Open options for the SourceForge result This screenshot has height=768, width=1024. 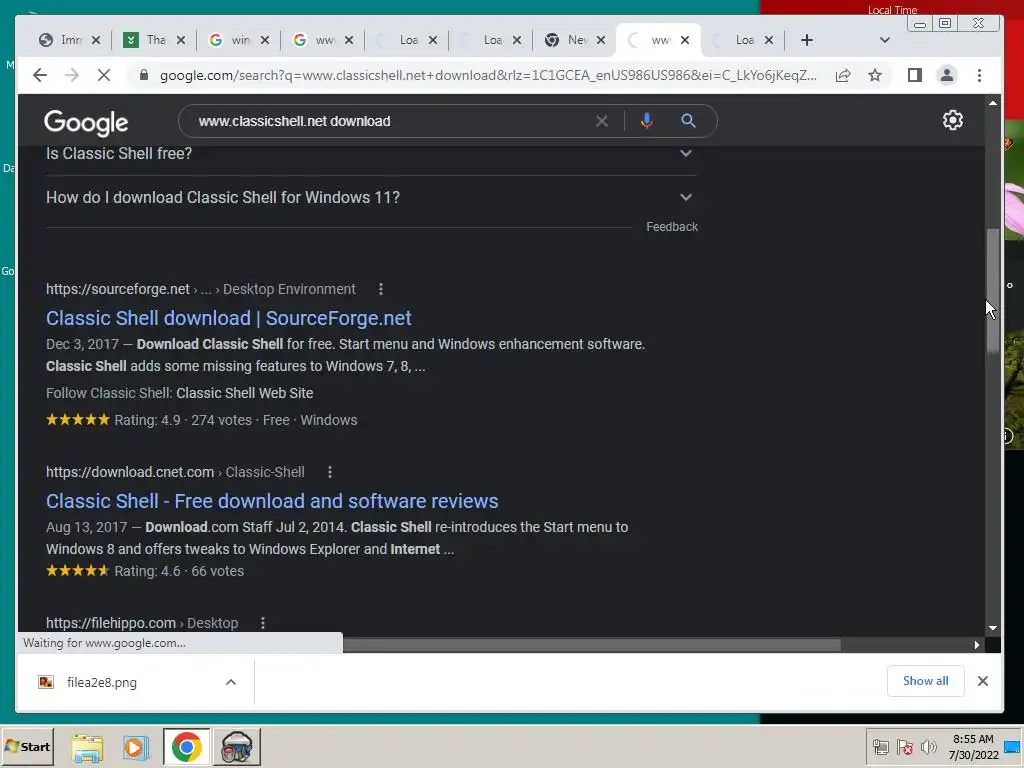(x=381, y=289)
